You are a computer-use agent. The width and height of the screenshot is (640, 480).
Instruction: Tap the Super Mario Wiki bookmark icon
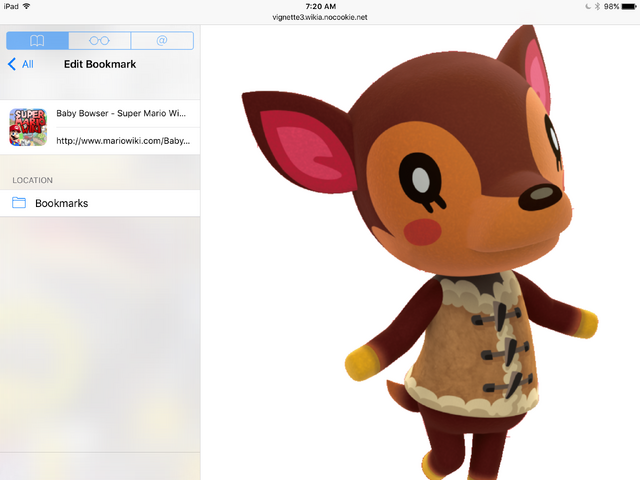click(x=28, y=127)
